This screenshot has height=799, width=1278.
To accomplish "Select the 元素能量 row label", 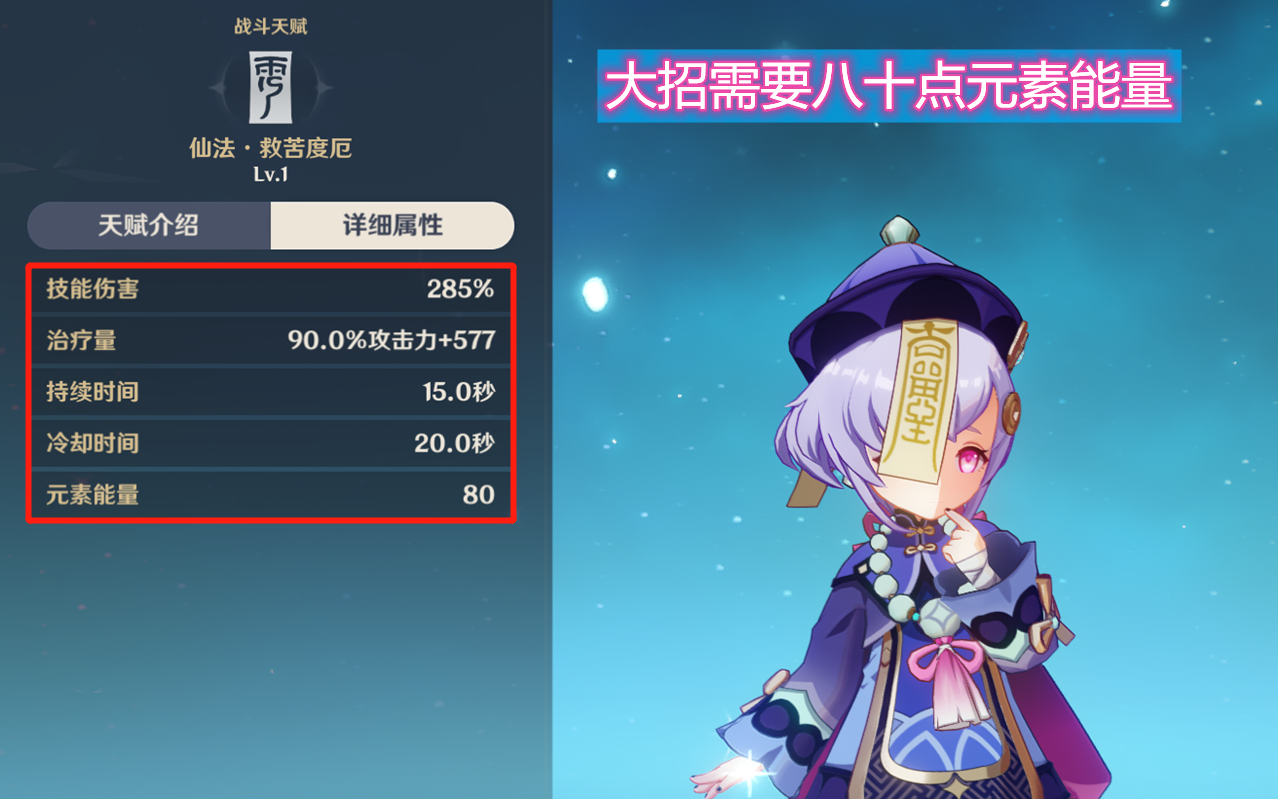I will pos(92,494).
